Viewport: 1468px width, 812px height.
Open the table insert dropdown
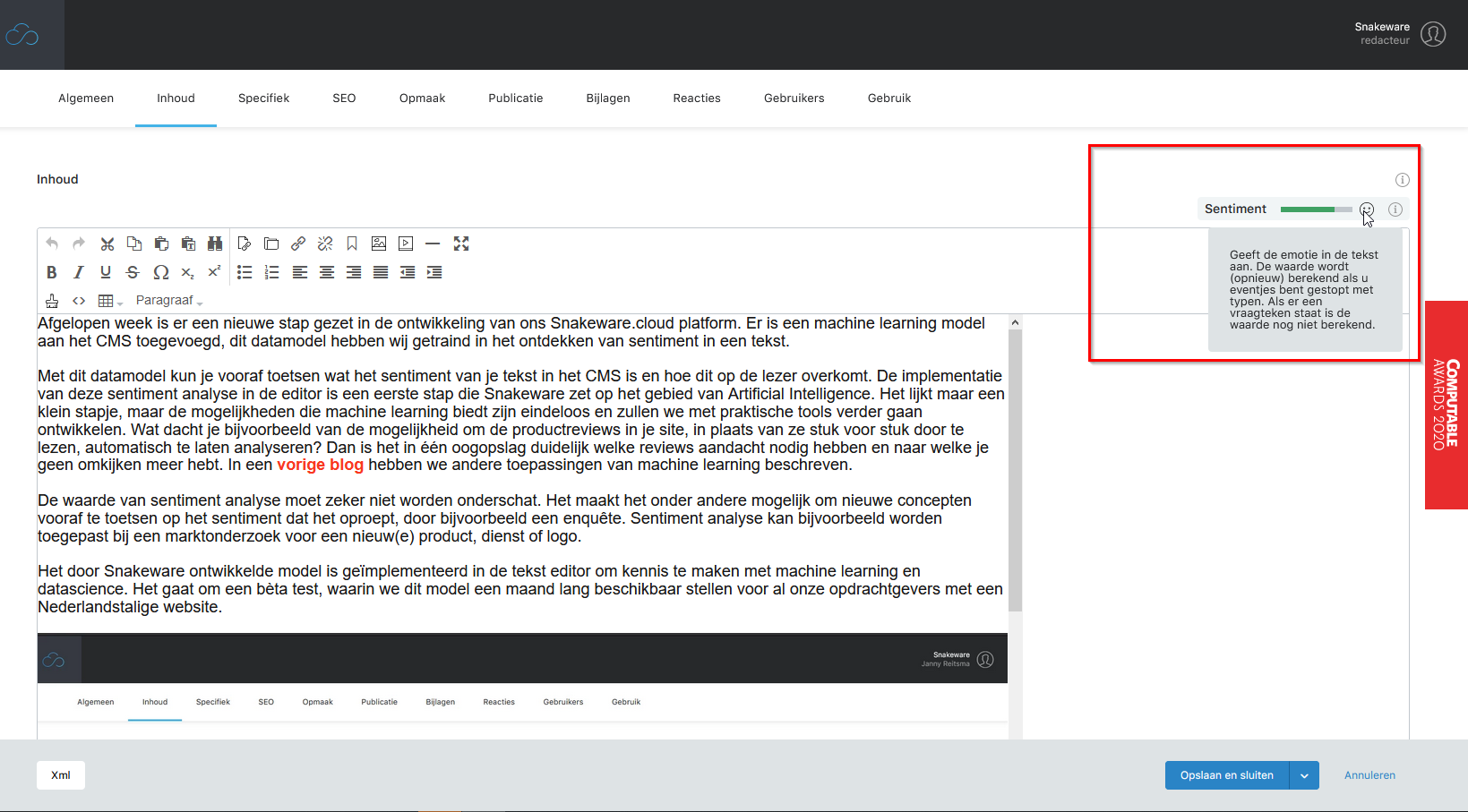(110, 301)
